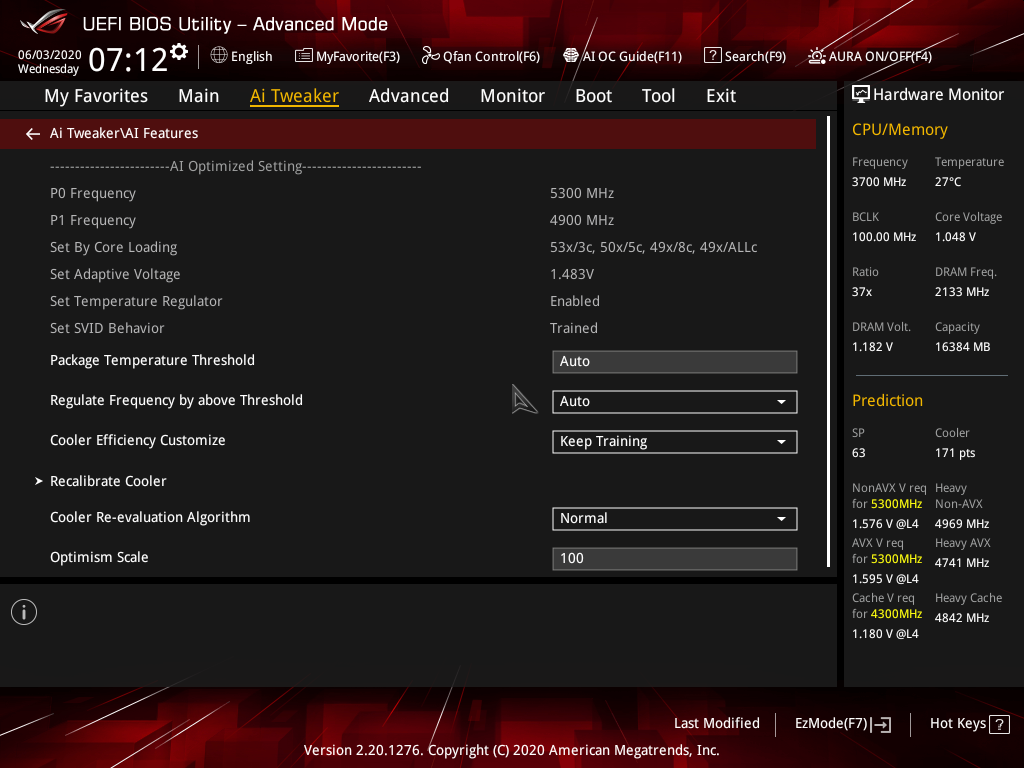Viewport: 1024px width, 768px height.
Task: Click the Optimism Scale input field
Action: 674,557
